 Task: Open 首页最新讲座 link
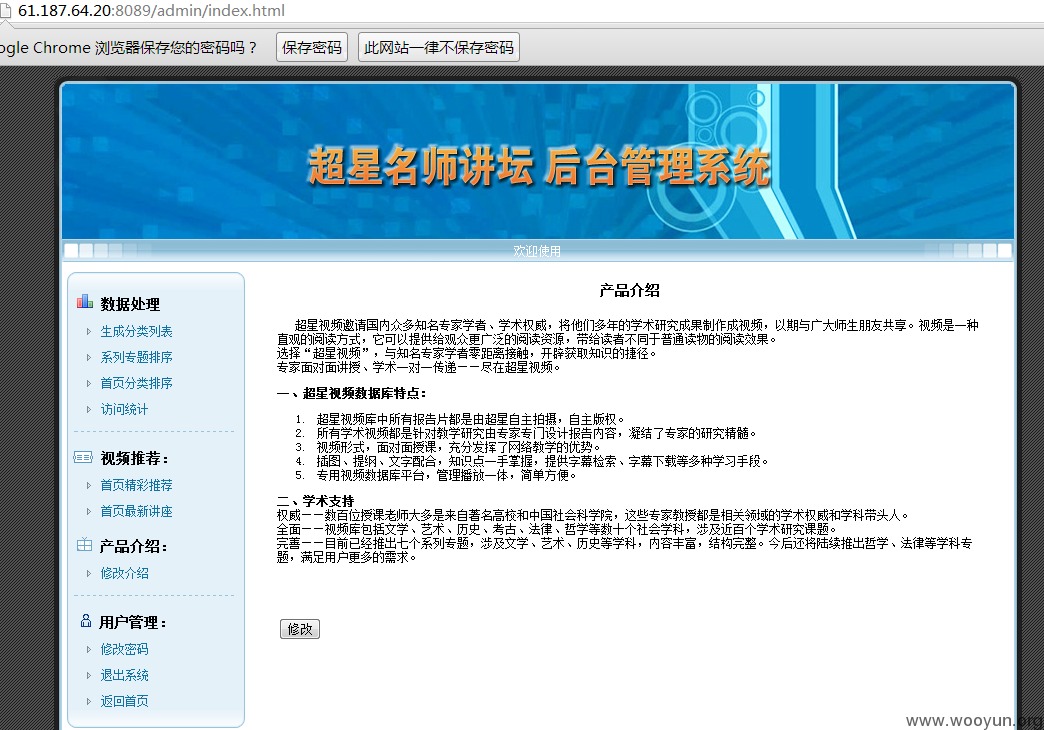(136, 511)
